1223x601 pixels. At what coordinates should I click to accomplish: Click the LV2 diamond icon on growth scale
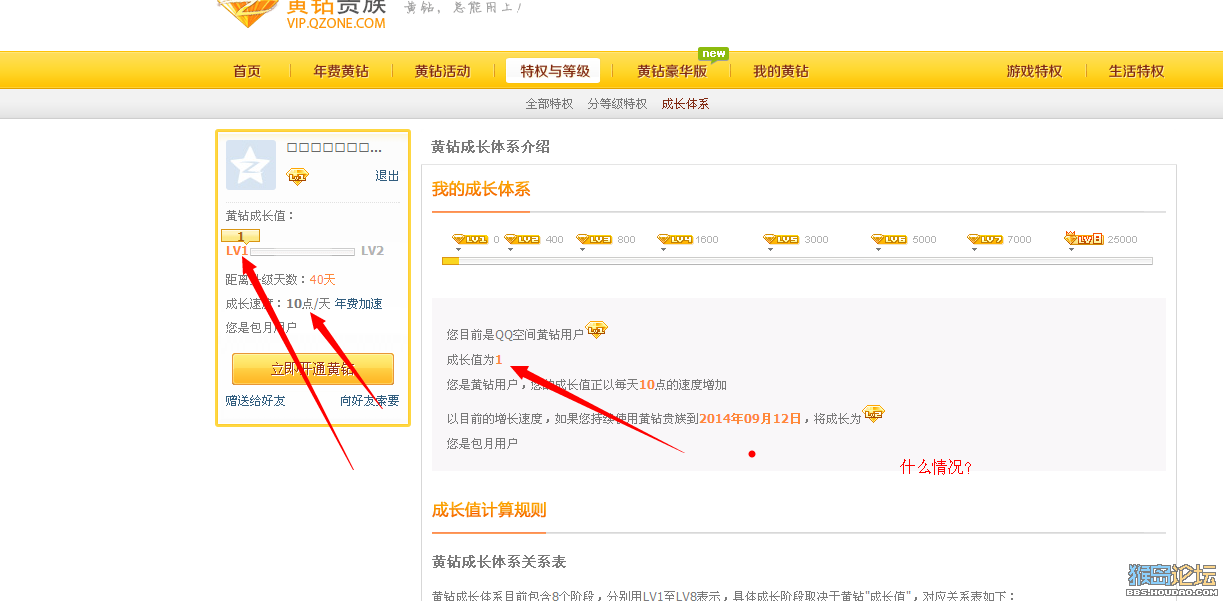click(x=521, y=240)
